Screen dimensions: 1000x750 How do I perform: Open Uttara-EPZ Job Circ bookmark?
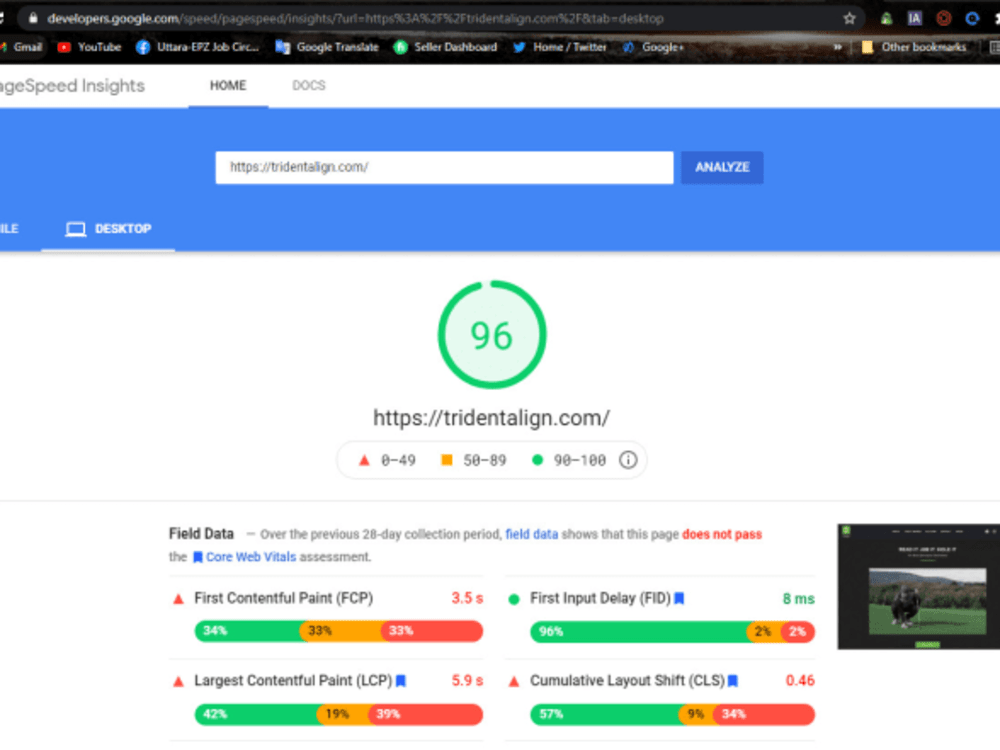[x=197, y=47]
